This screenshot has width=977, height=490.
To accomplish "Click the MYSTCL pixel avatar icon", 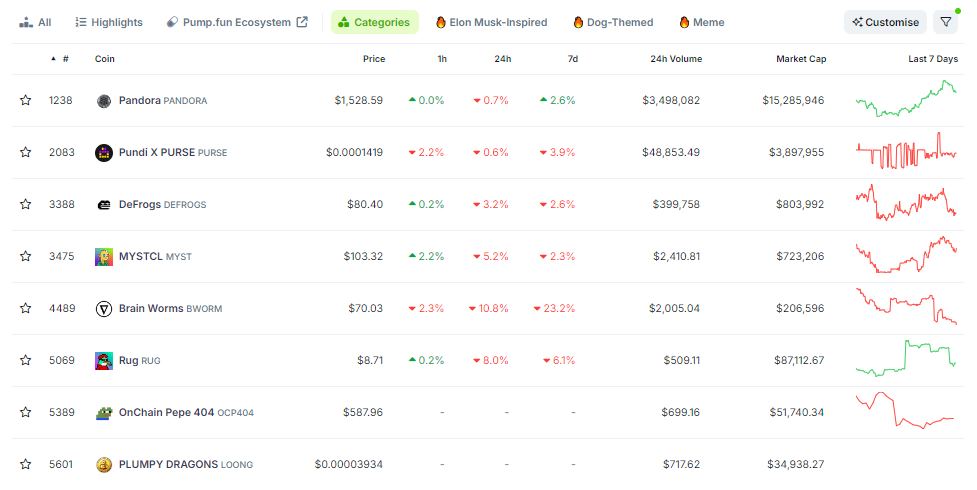I will 104,256.
